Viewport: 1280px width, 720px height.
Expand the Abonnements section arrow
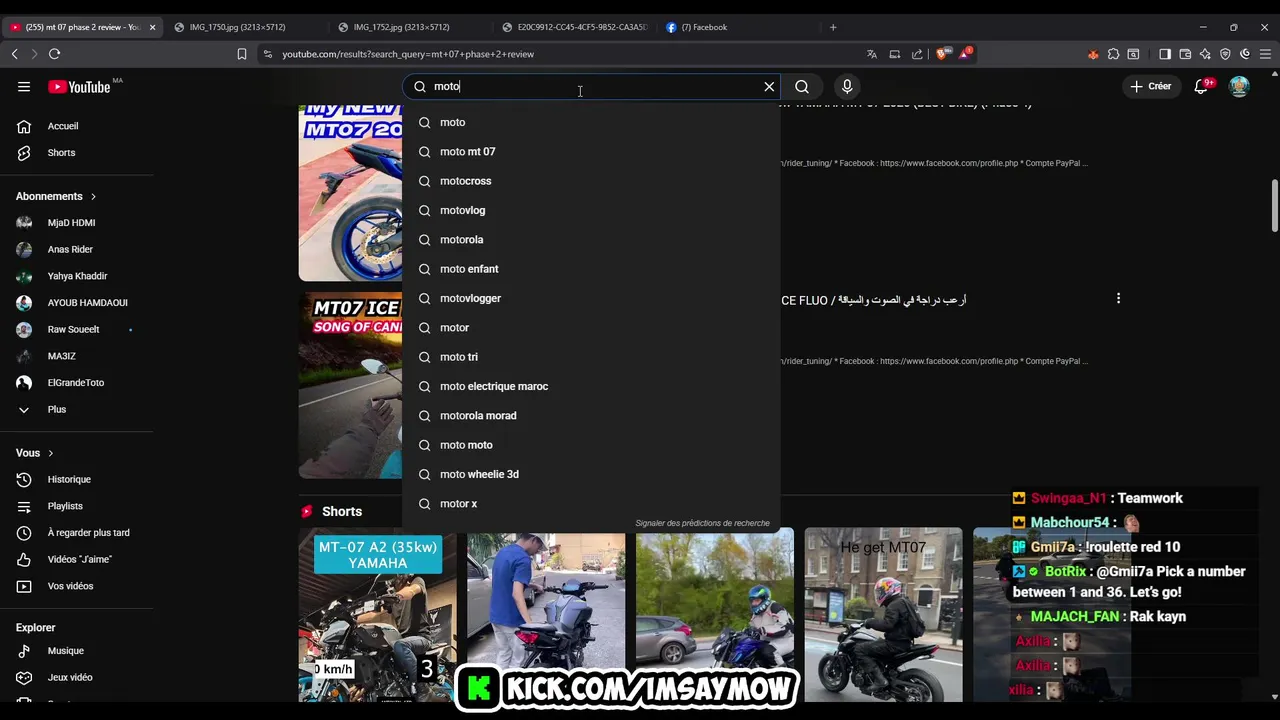93,197
